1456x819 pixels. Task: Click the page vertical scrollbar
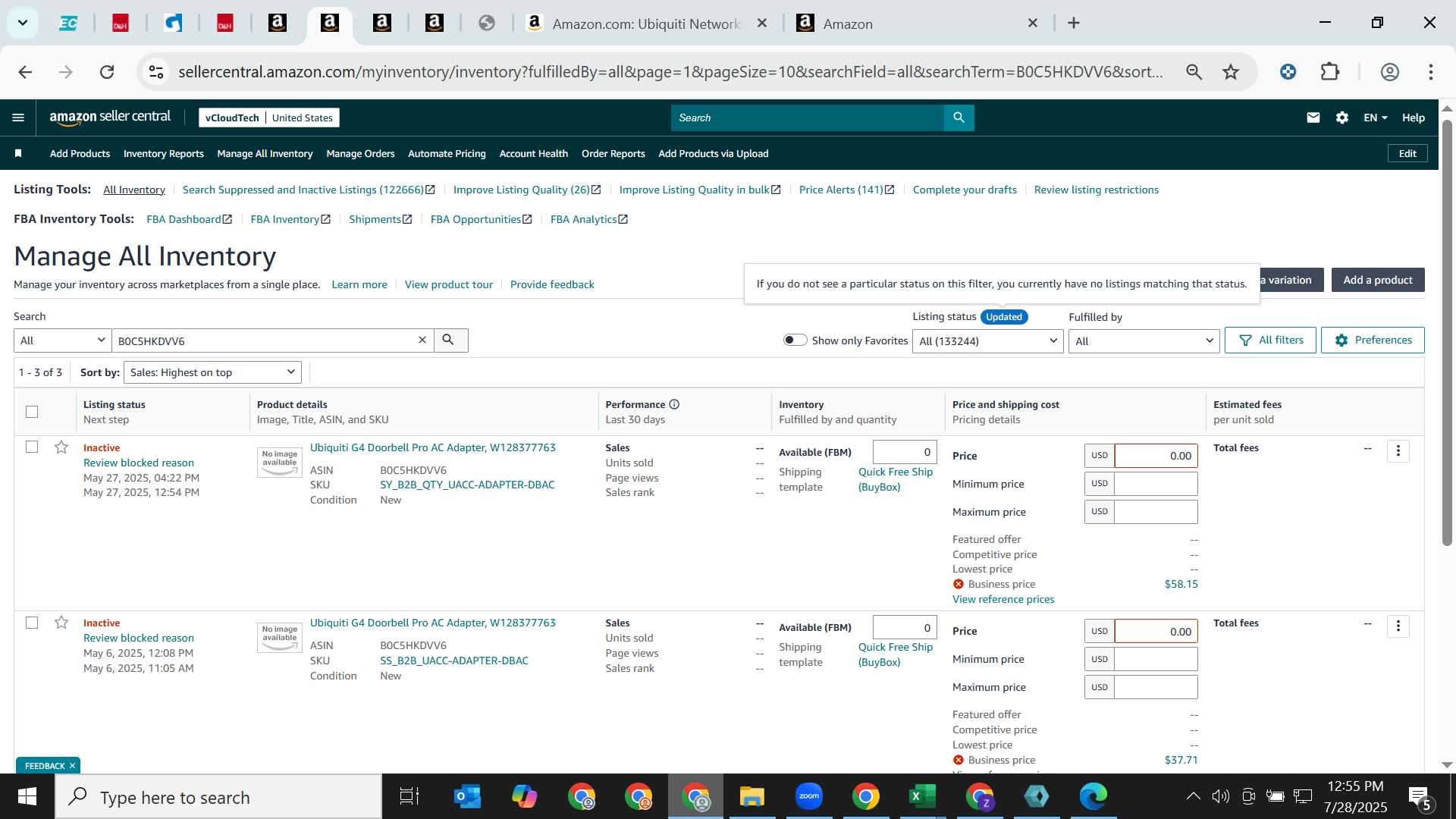click(x=1447, y=332)
